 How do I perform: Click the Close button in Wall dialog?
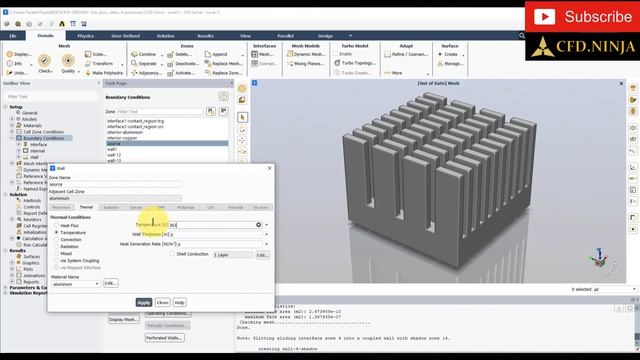[162, 302]
